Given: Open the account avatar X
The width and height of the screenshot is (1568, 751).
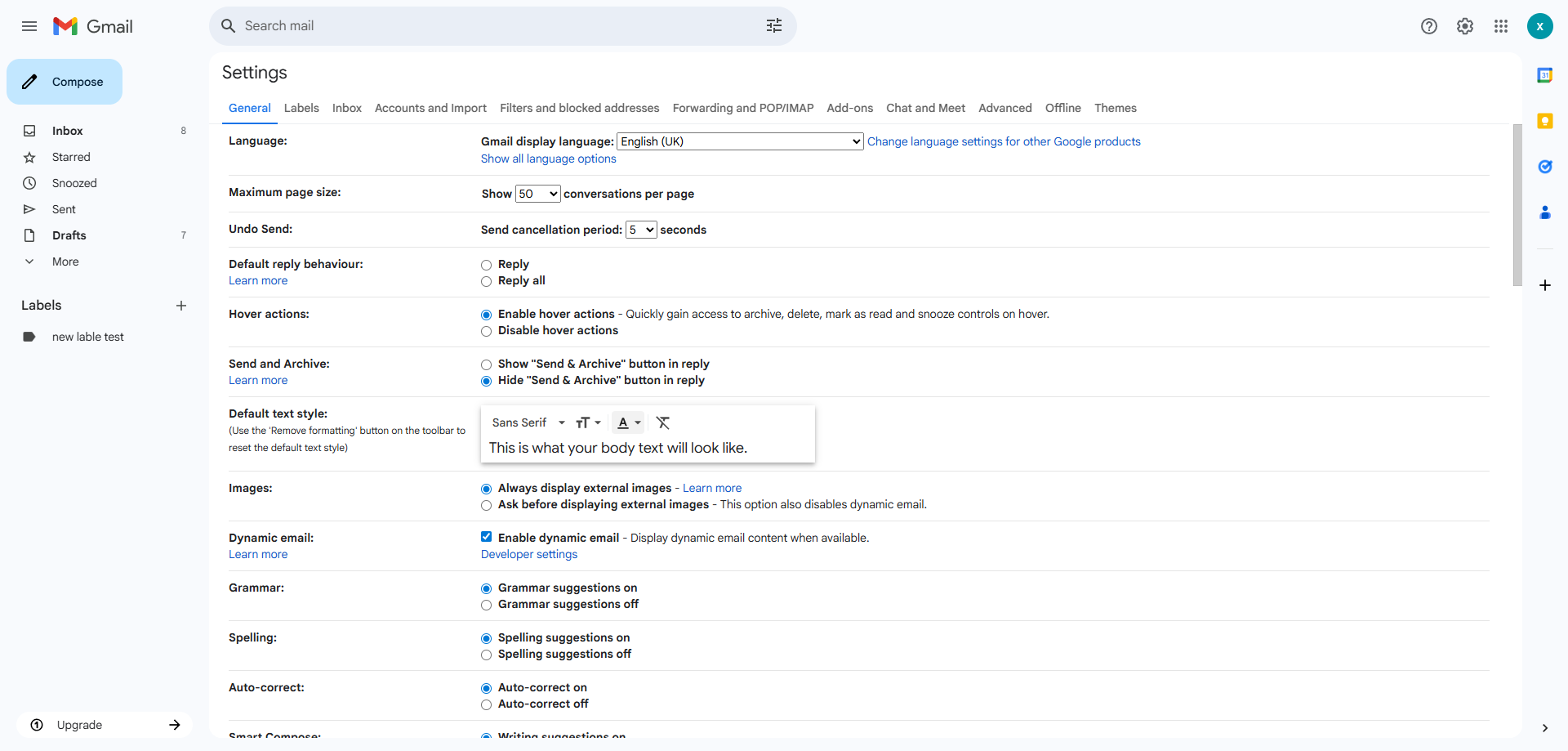Looking at the screenshot, I should tap(1540, 26).
